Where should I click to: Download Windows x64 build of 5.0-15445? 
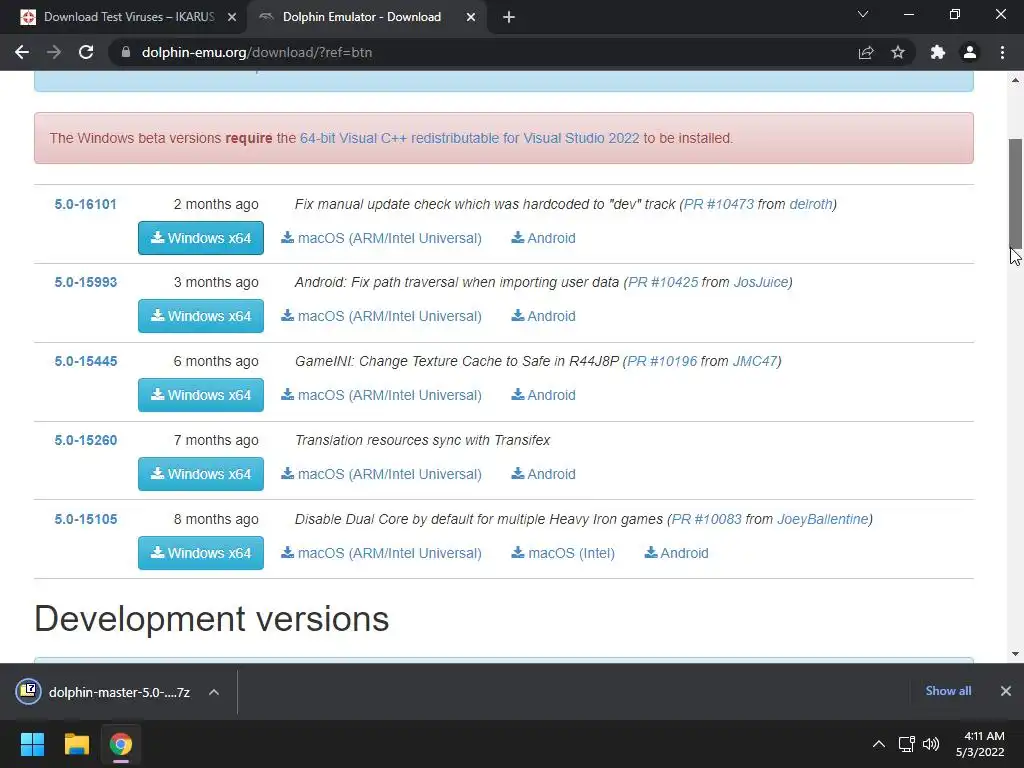click(x=200, y=395)
